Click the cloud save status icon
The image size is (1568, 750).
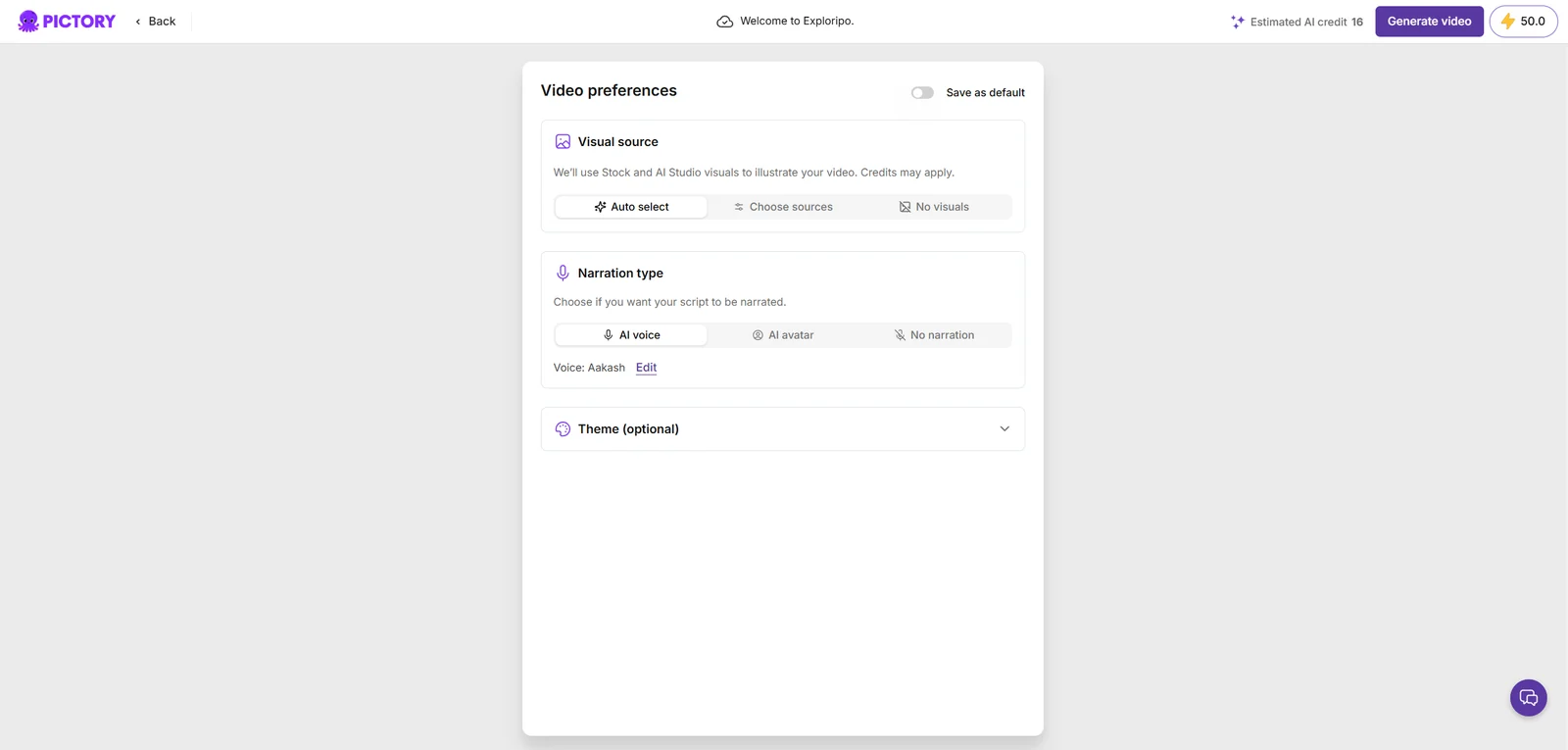pyautogui.click(x=724, y=22)
